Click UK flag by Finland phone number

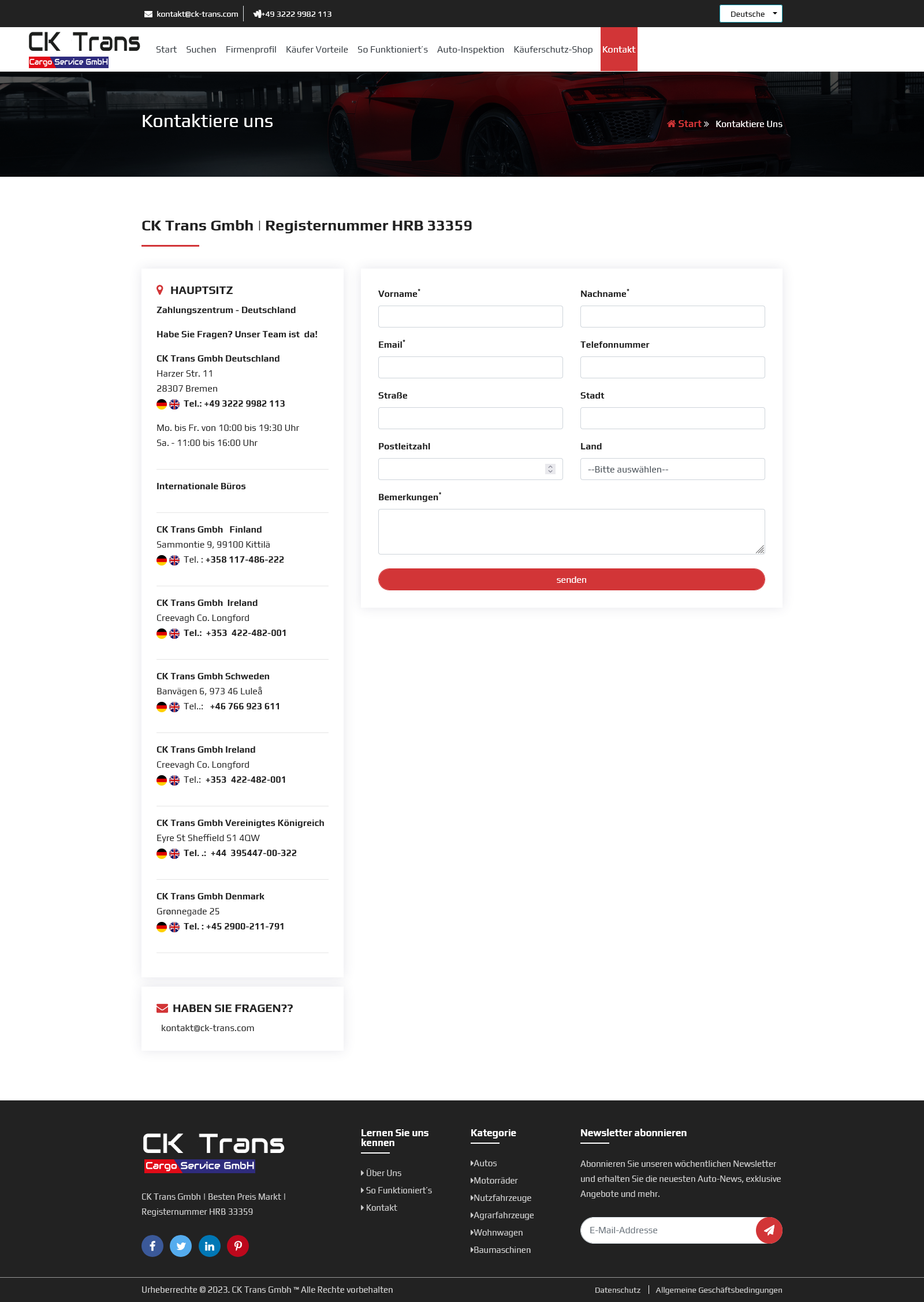coord(174,560)
